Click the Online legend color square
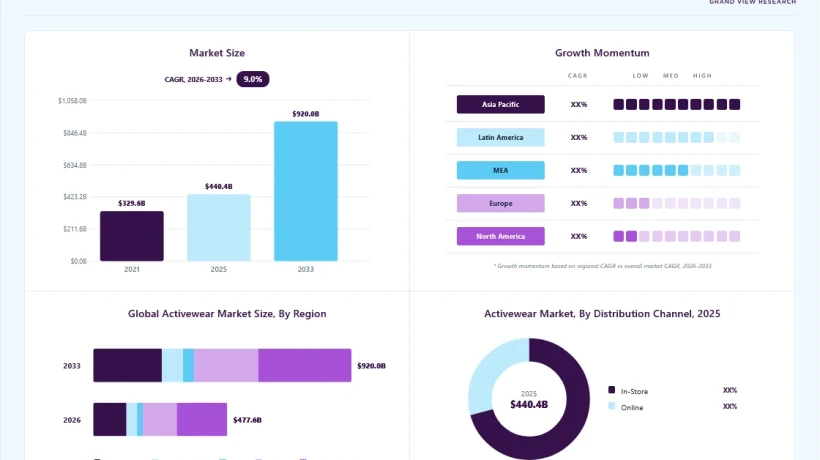The width and height of the screenshot is (820, 460). (x=611, y=406)
